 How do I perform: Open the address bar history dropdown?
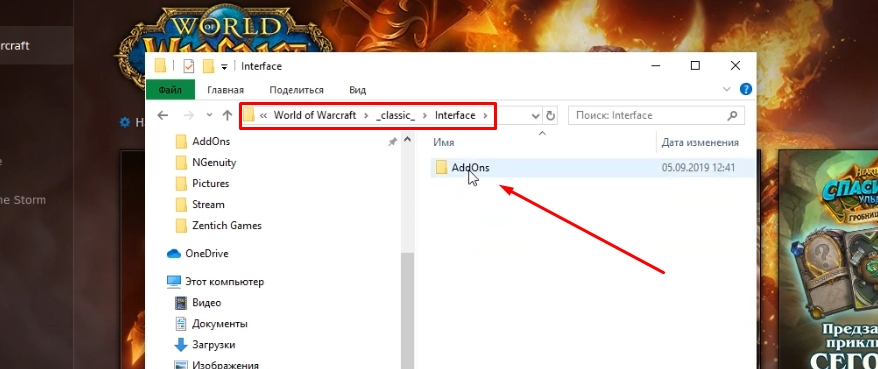[x=535, y=116]
